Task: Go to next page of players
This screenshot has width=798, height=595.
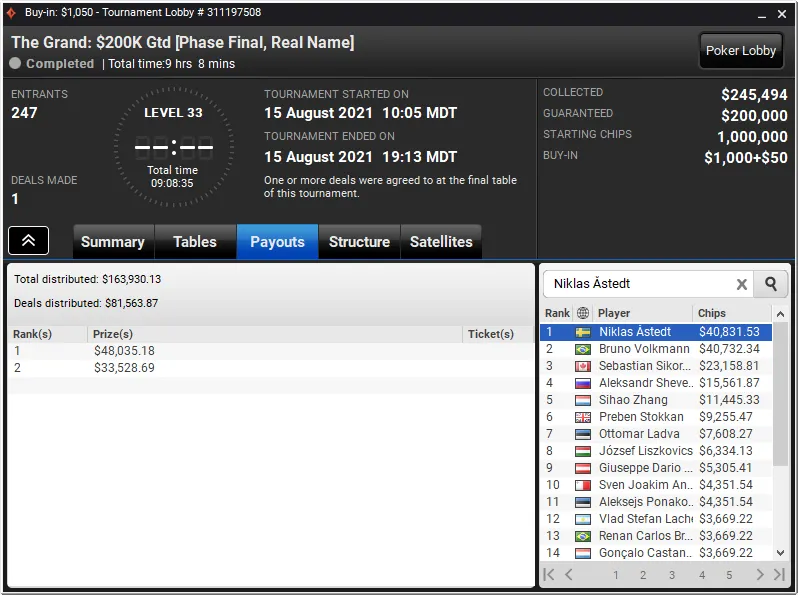Action: pyautogui.click(x=759, y=575)
